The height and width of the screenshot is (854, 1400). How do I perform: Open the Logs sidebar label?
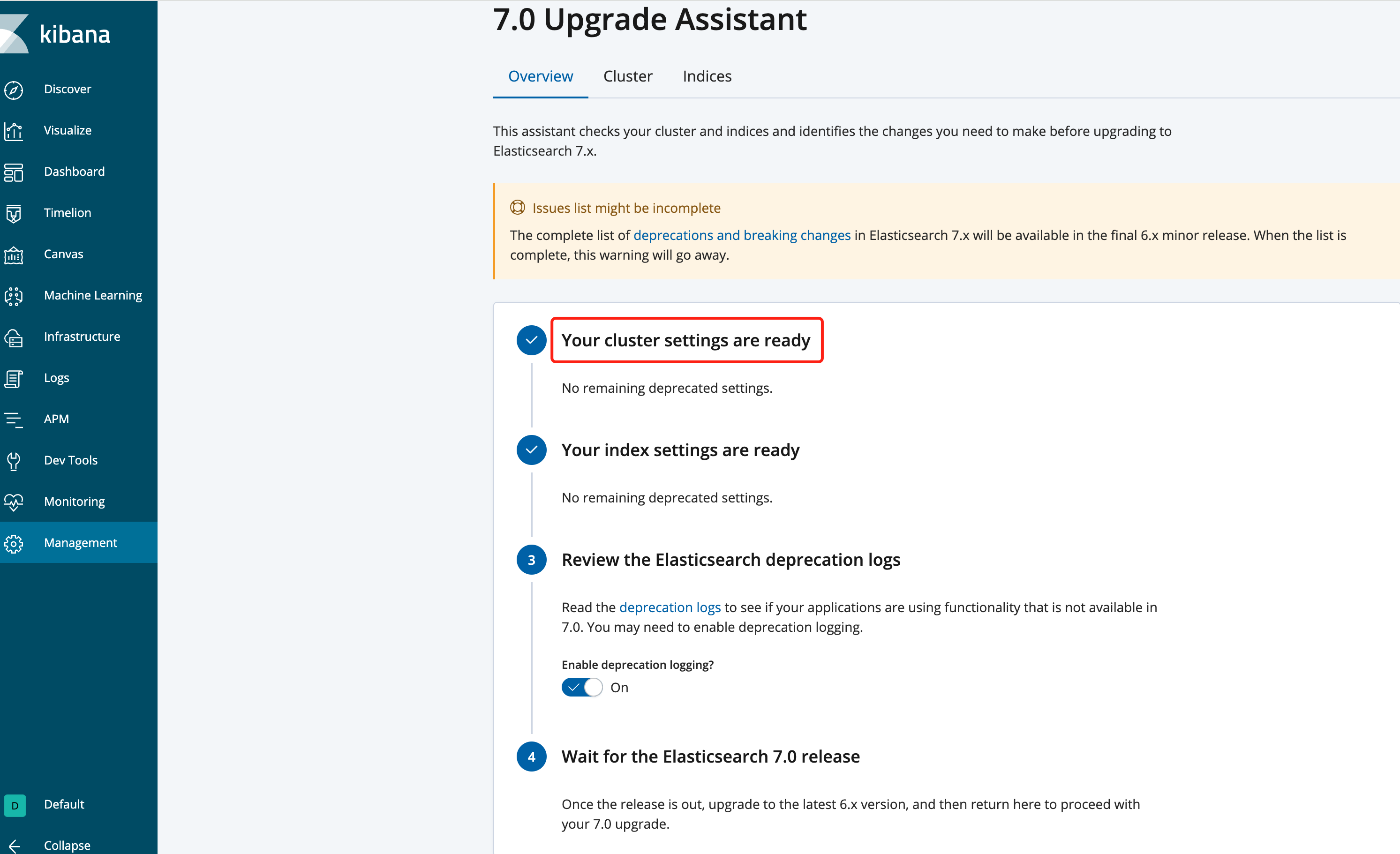[57, 378]
